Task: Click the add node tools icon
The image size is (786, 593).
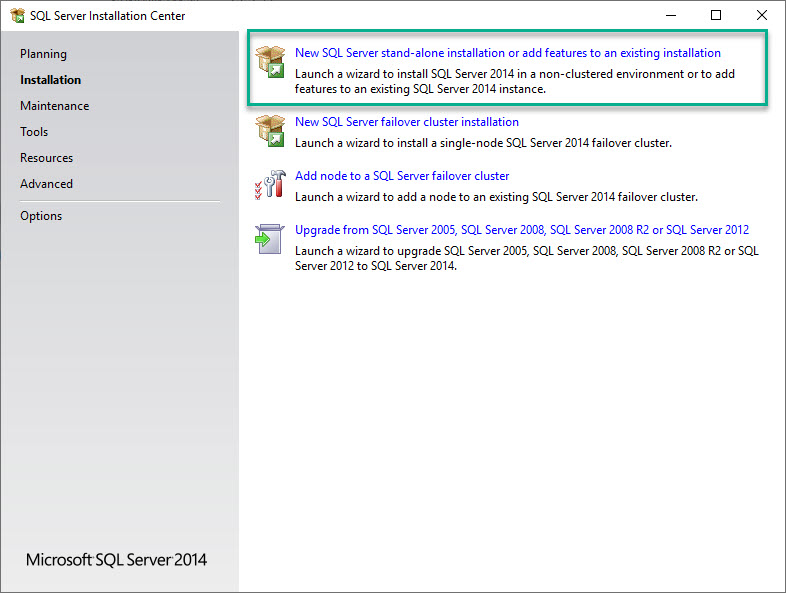Action: pos(270,184)
